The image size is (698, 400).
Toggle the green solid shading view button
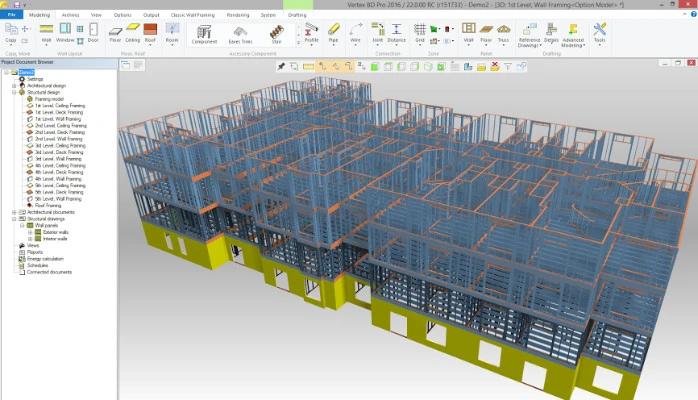coord(375,67)
